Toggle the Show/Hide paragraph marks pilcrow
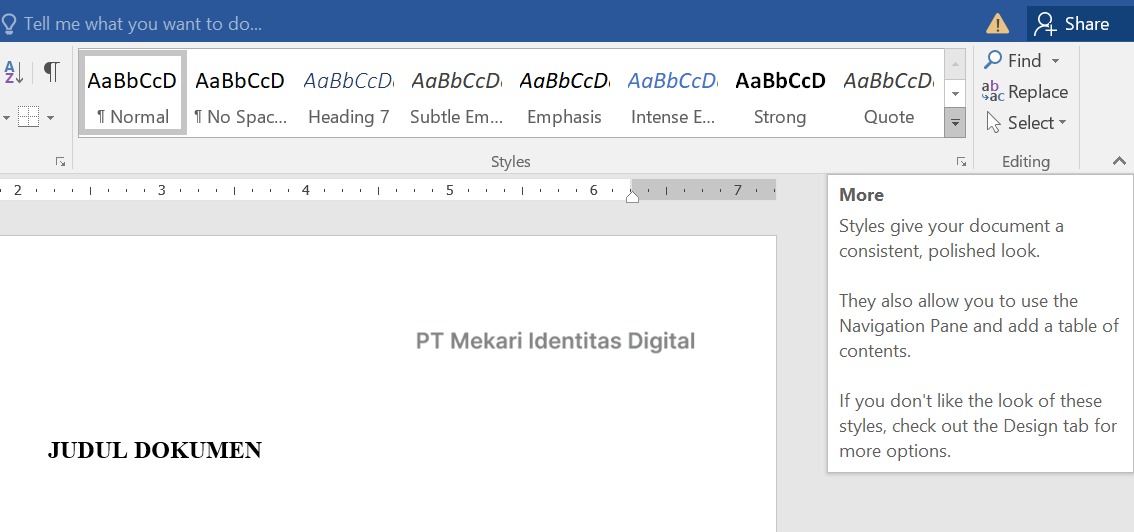 (51, 72)
